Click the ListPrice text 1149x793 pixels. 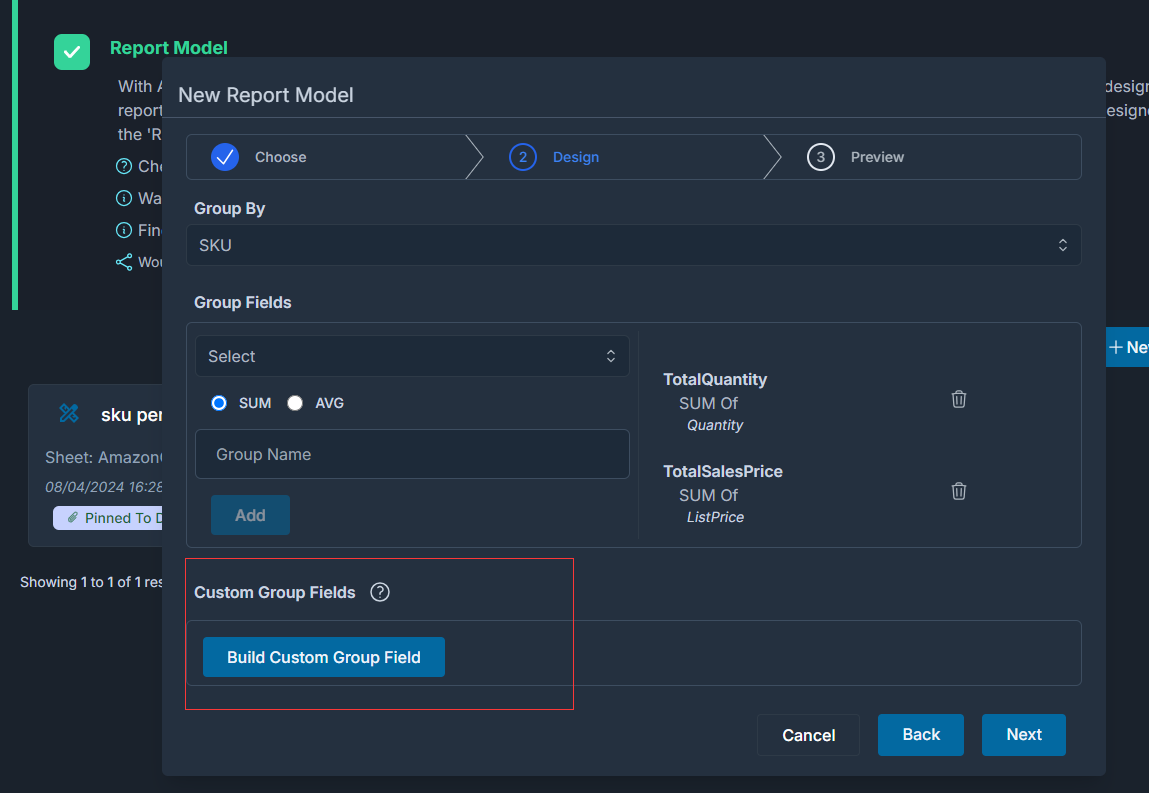coord(715,517)
